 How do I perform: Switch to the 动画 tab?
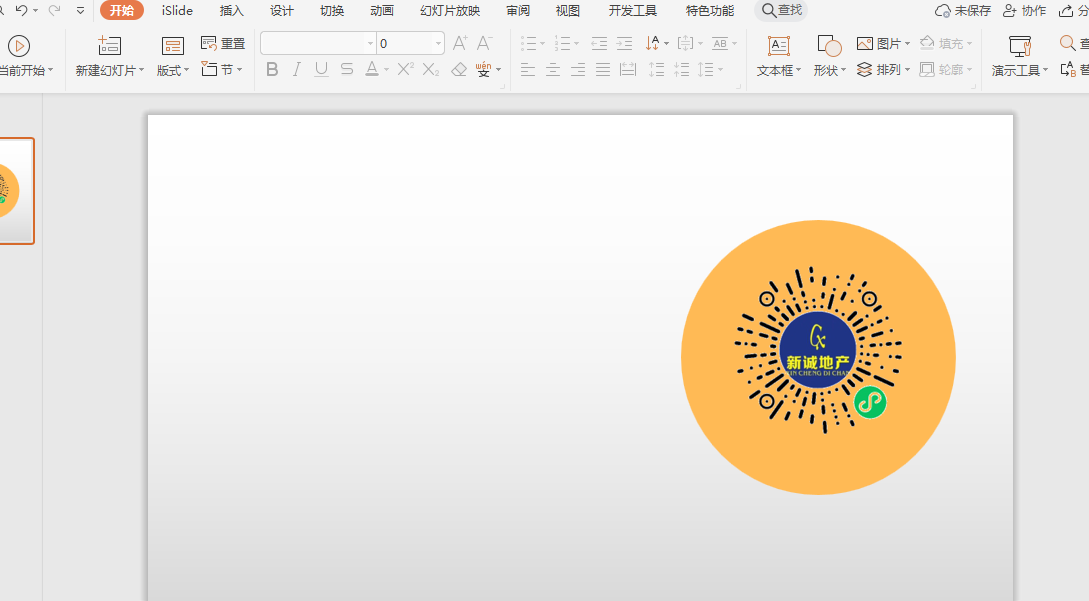point(381,10)
